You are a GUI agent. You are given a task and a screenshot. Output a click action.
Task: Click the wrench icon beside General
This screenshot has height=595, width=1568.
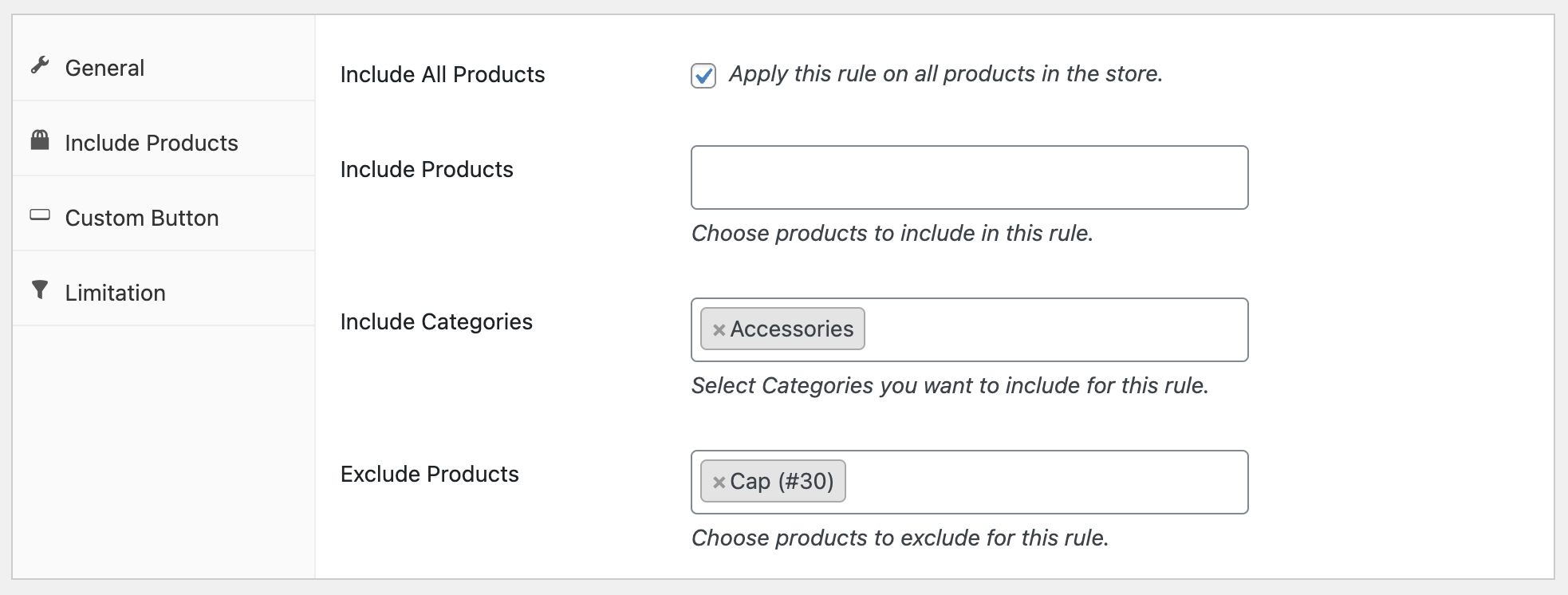(40, 65)
